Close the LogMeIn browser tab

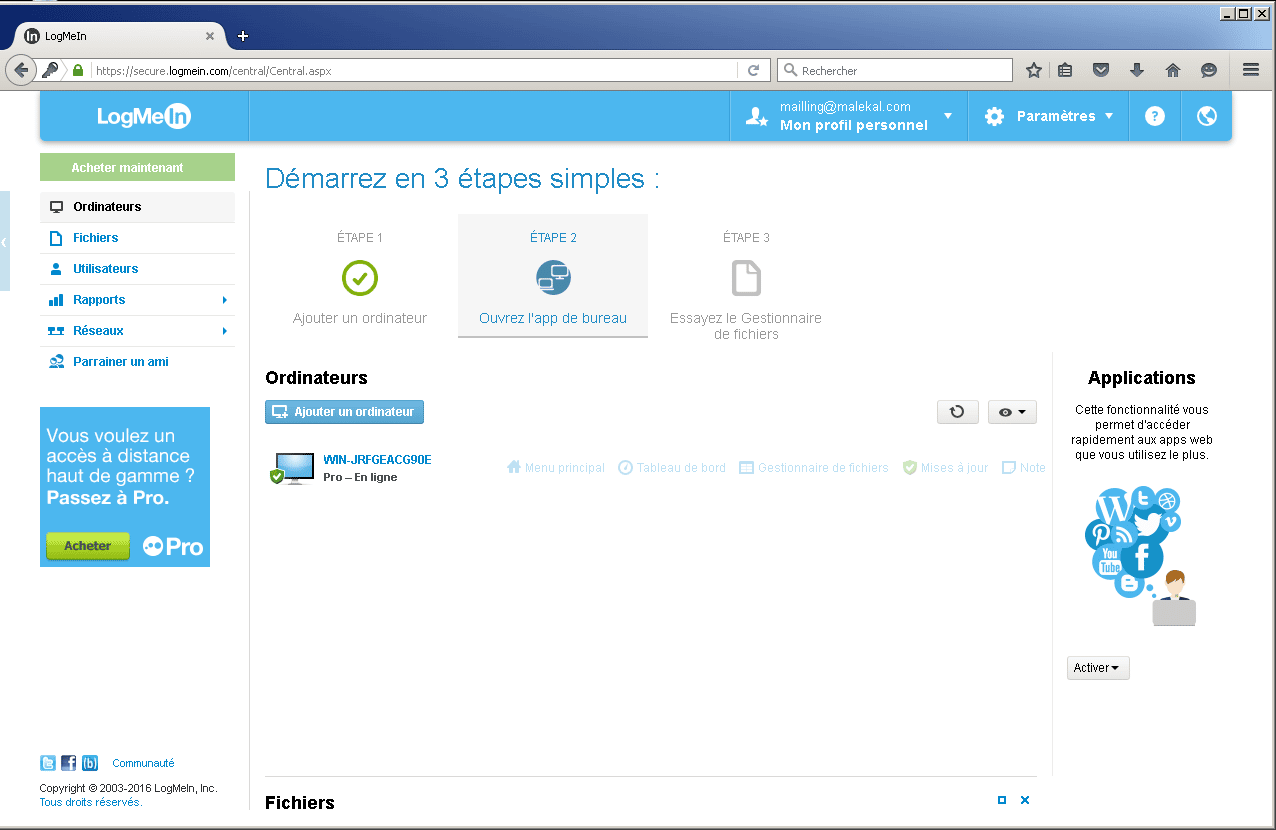[x=210, y=36]
